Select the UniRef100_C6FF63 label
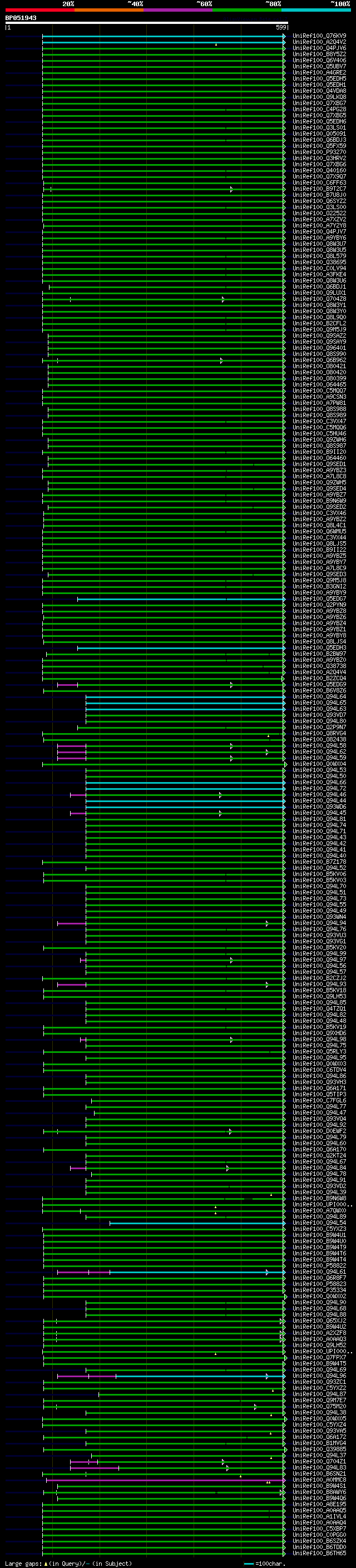This screenshot has height=1568, width=356. pos(319,182)
